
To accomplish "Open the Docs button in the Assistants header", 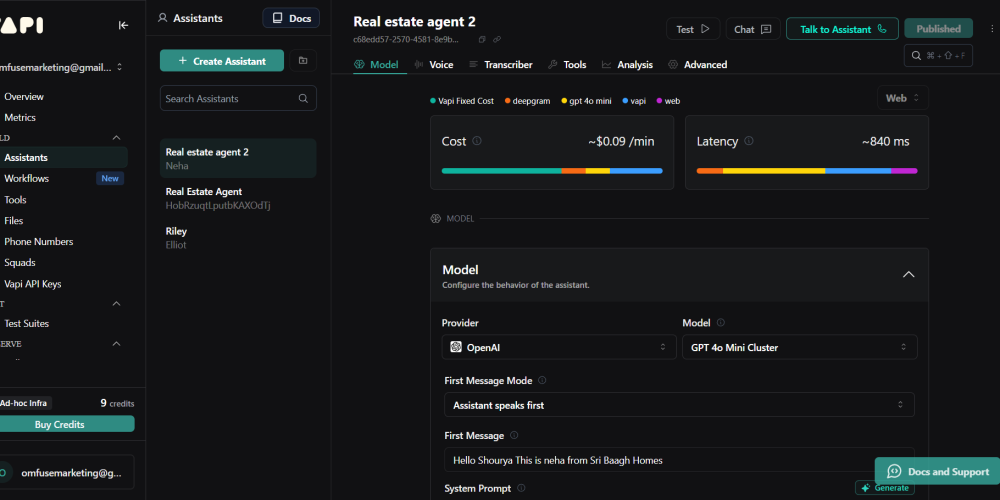I will click(291, 18).
